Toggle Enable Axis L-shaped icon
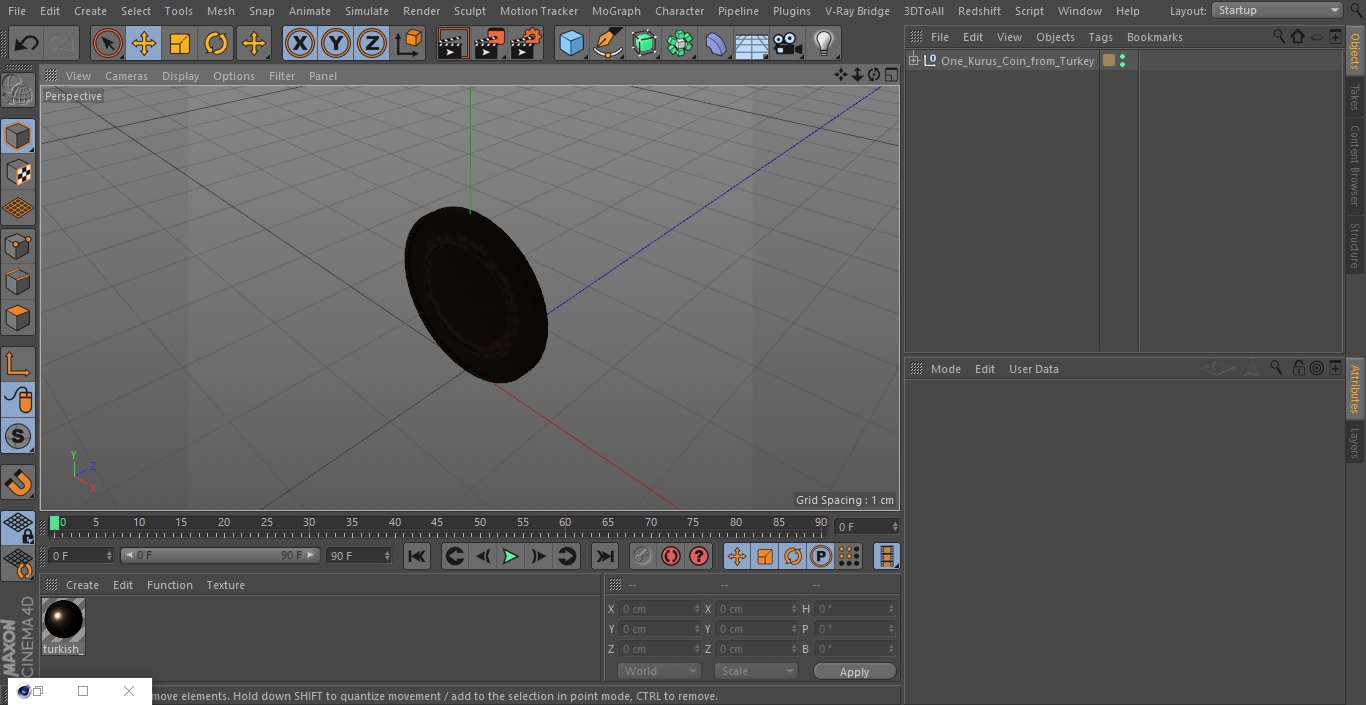 18,364
